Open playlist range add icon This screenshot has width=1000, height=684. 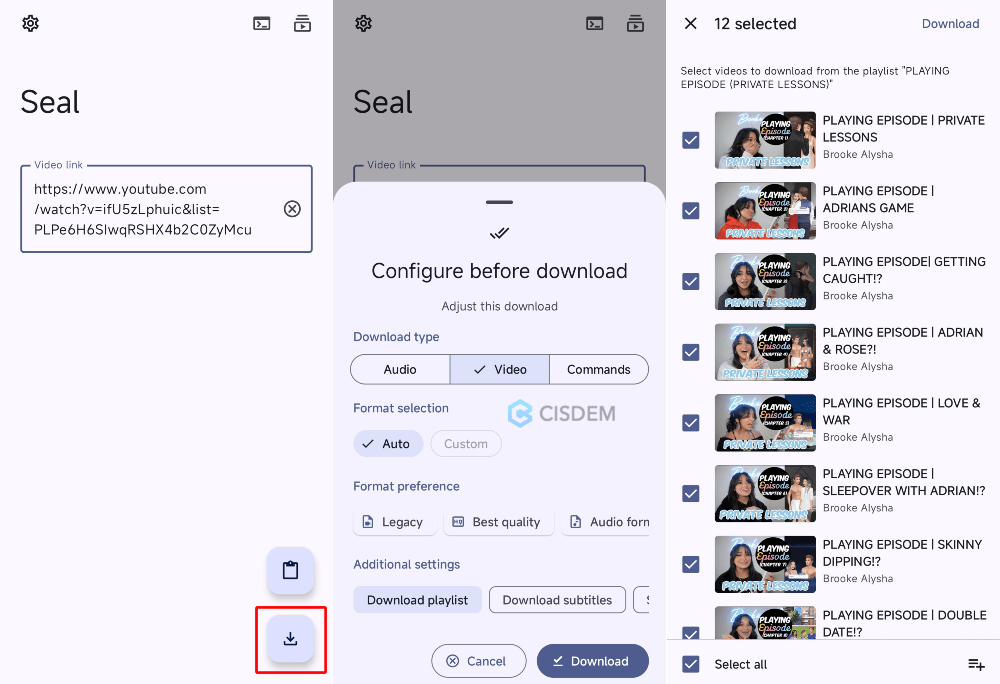976,664
